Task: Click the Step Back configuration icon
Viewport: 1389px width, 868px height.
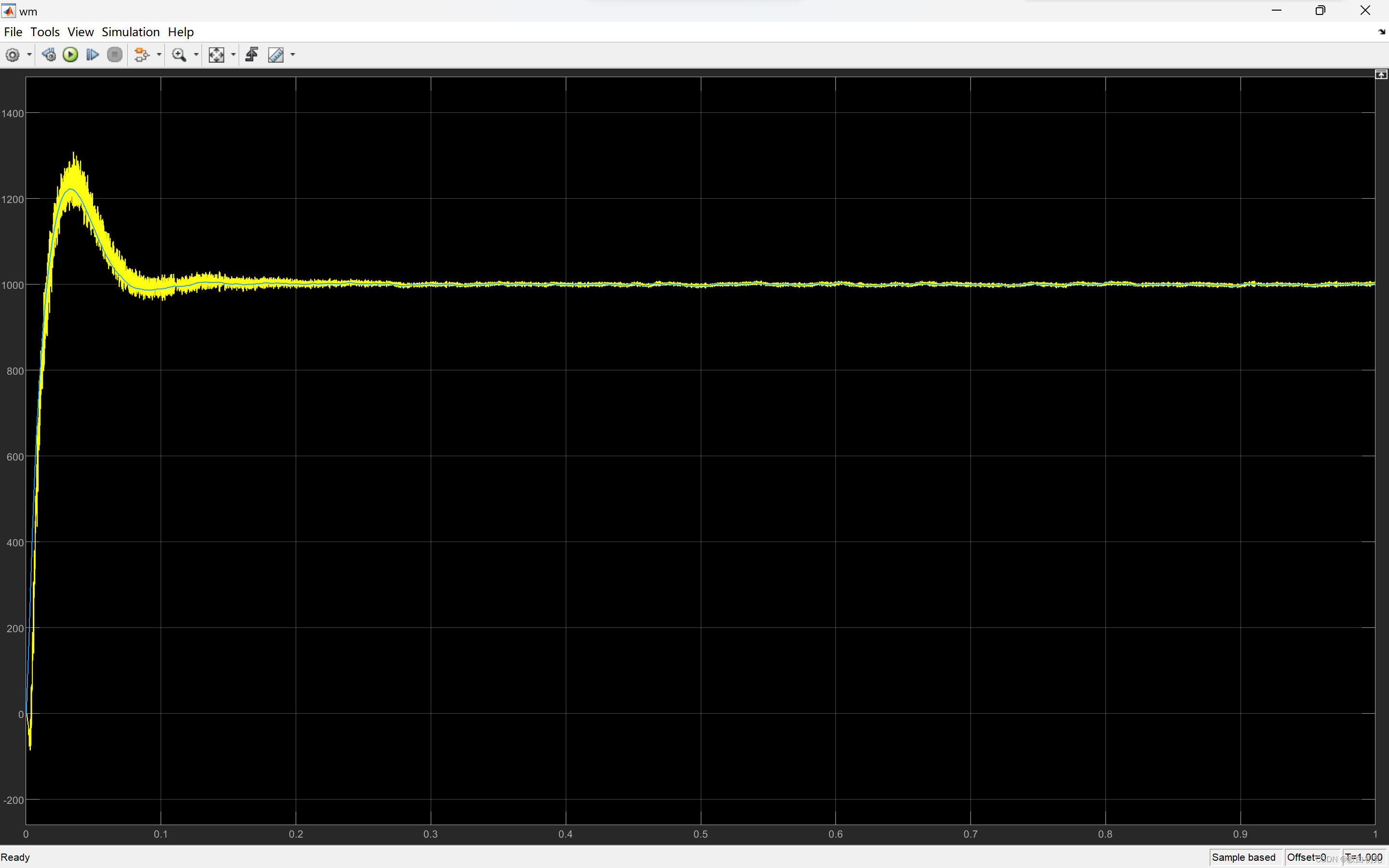Action: [x=49, y=55]
